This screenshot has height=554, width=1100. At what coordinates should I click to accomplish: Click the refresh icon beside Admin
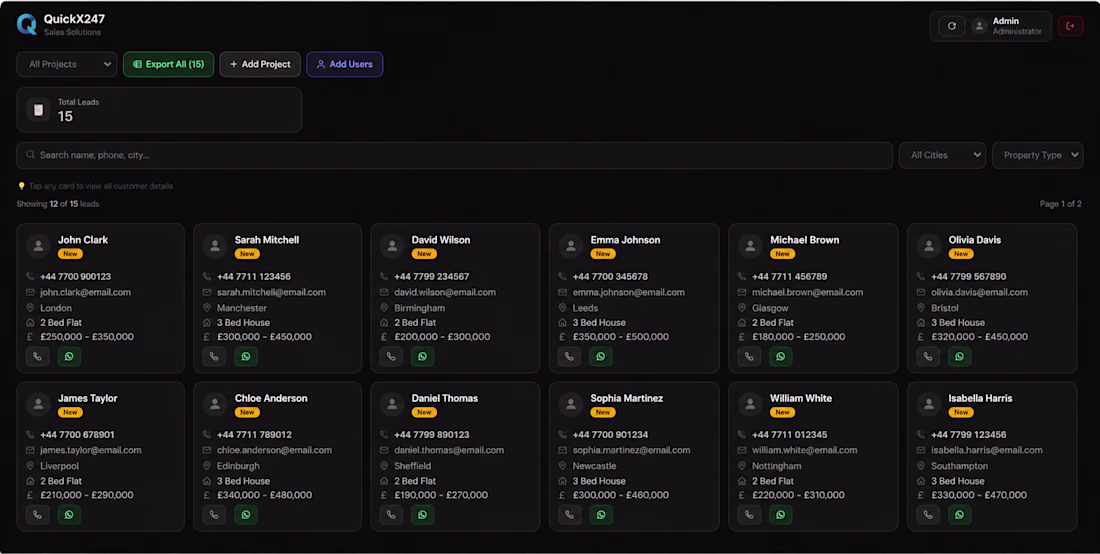(952, 26)
